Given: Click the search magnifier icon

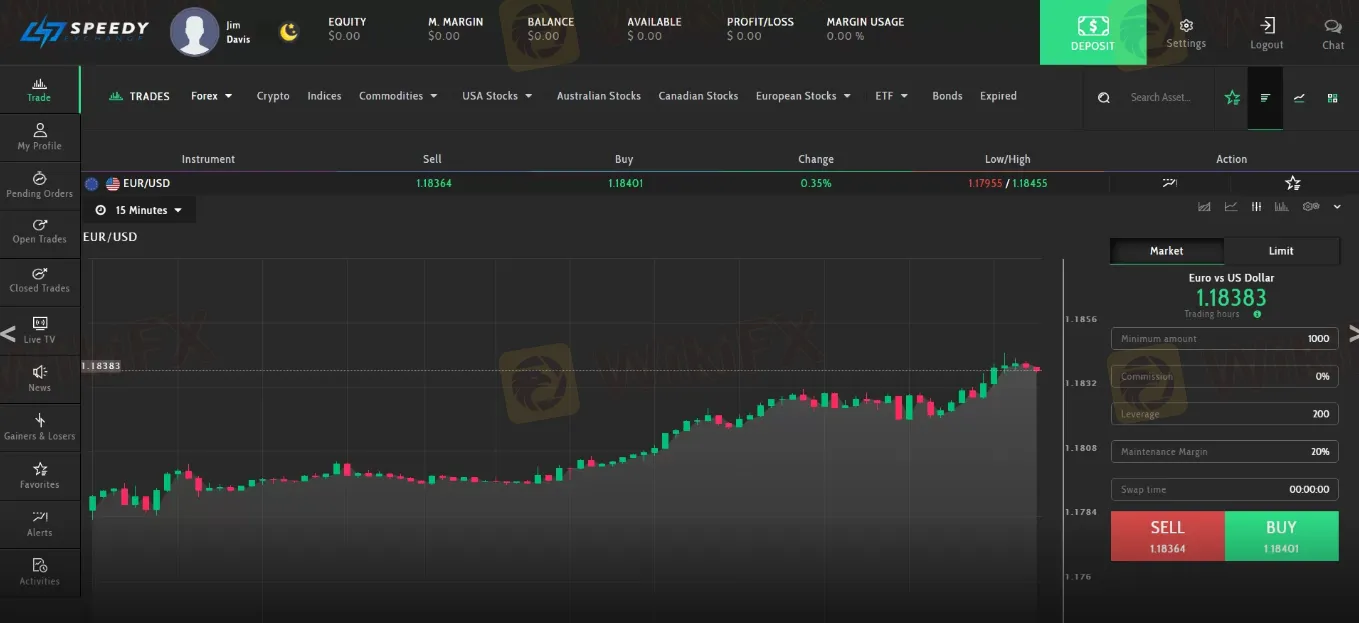Looking at the screenshot, I should (1104, 97).
